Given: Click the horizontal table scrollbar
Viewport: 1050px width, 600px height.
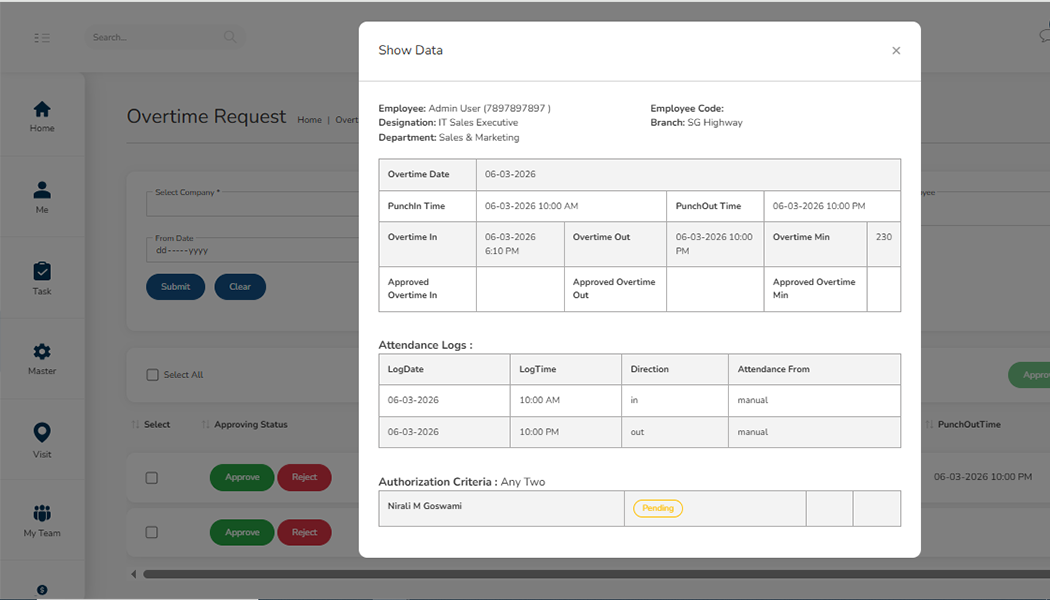Looking at the screenshot, I should [250, 574].
